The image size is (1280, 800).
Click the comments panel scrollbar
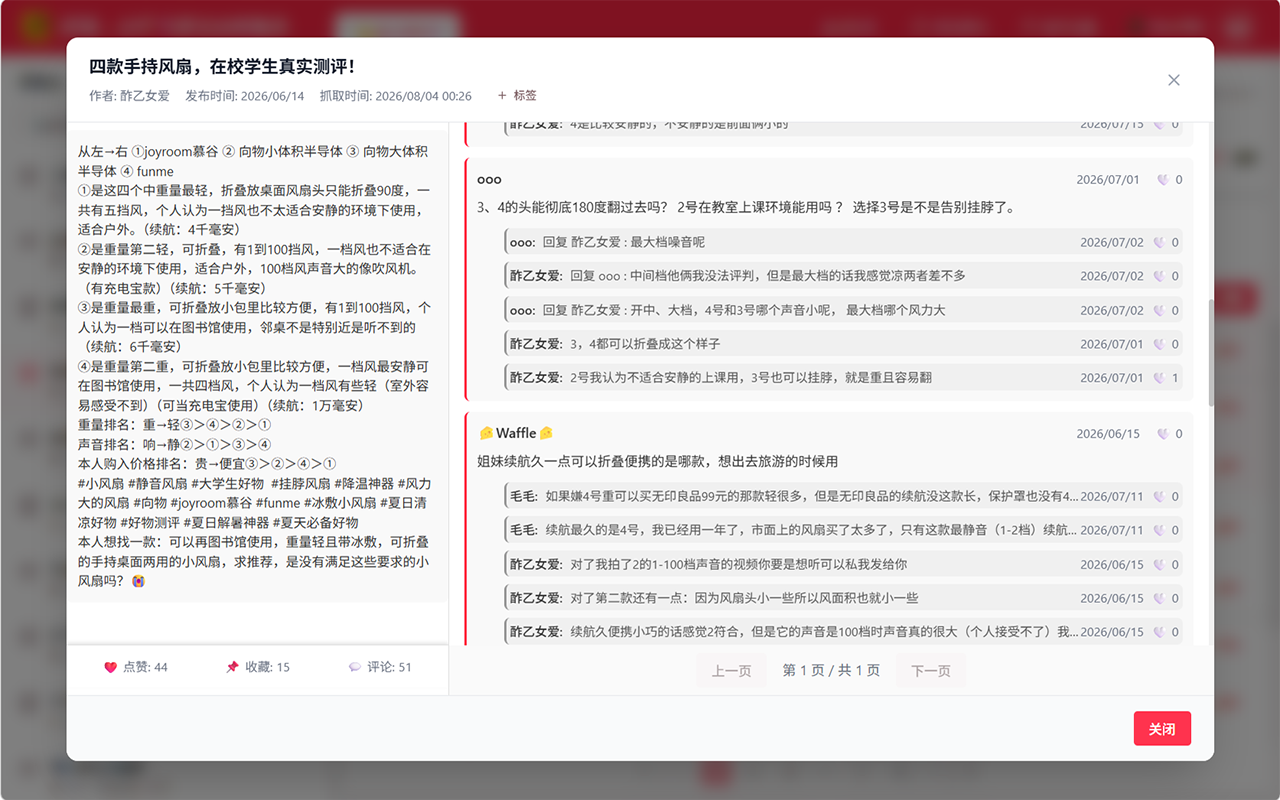click(1211, 352)
